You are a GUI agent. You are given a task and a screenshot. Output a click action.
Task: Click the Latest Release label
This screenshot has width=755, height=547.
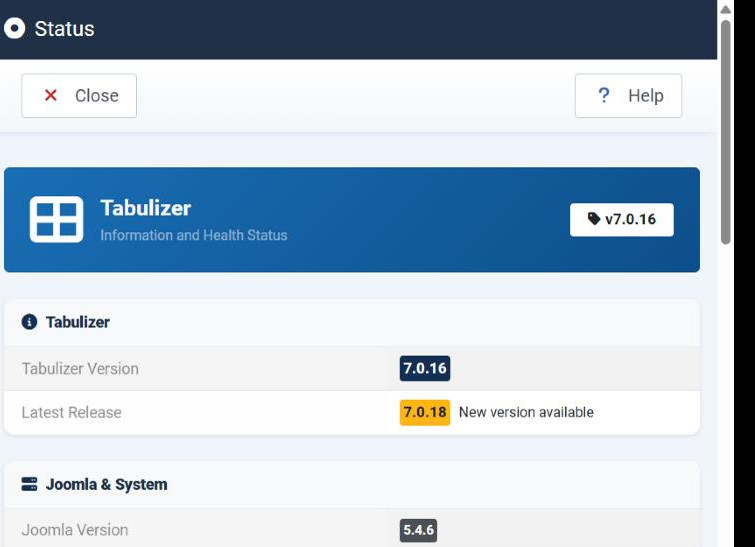(x=71, y=412)
